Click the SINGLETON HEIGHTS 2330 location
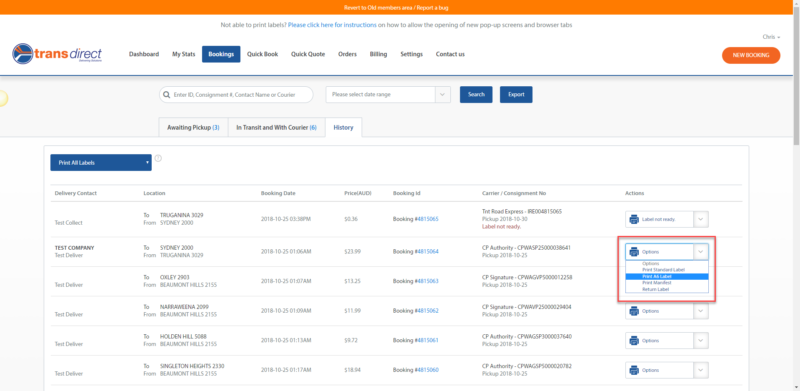800x391 pixels. pyautogui.click(x=192, y=366)
